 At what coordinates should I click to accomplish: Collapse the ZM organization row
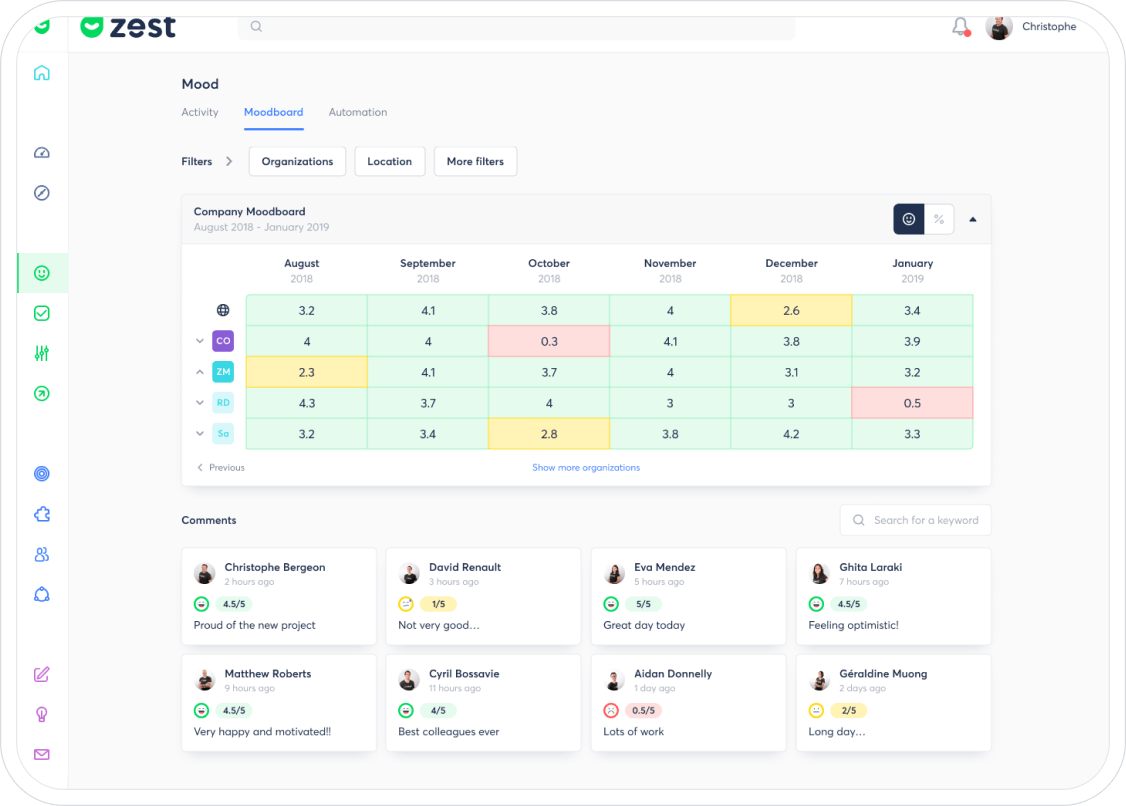(200, 372)
